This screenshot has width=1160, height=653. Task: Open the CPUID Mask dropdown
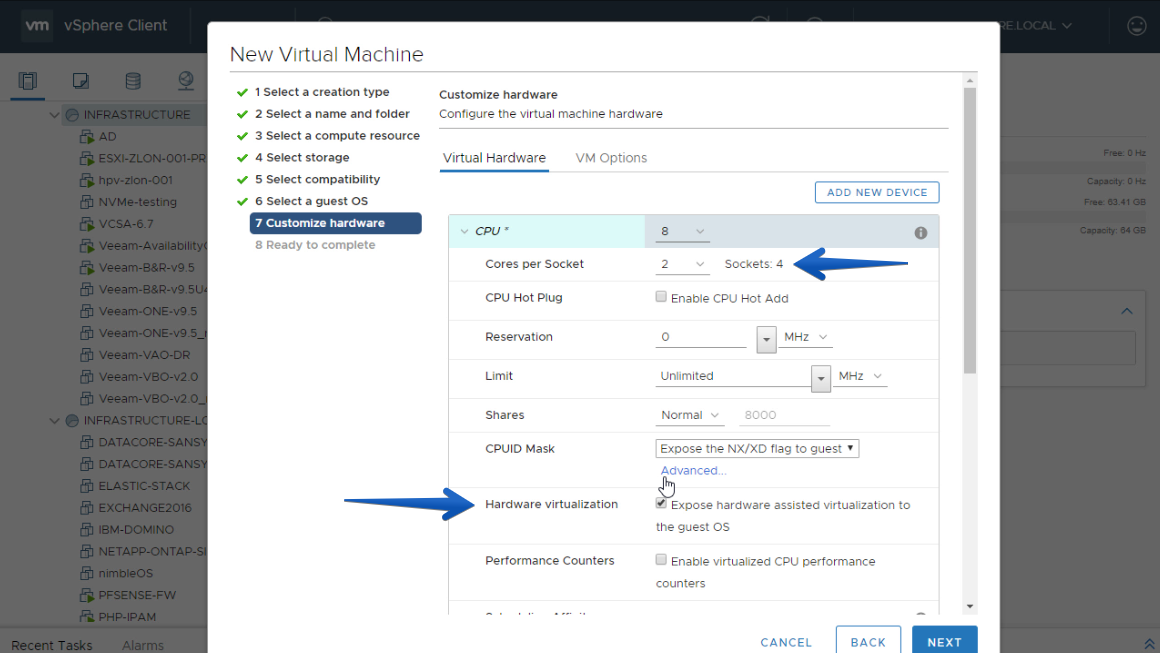757,449
